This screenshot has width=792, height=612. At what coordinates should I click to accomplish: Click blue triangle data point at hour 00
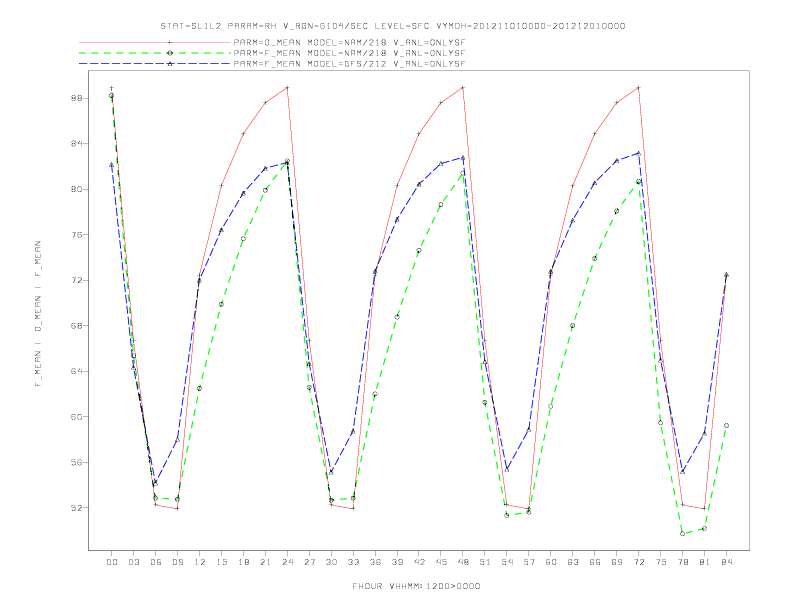[x=112, y=165]
